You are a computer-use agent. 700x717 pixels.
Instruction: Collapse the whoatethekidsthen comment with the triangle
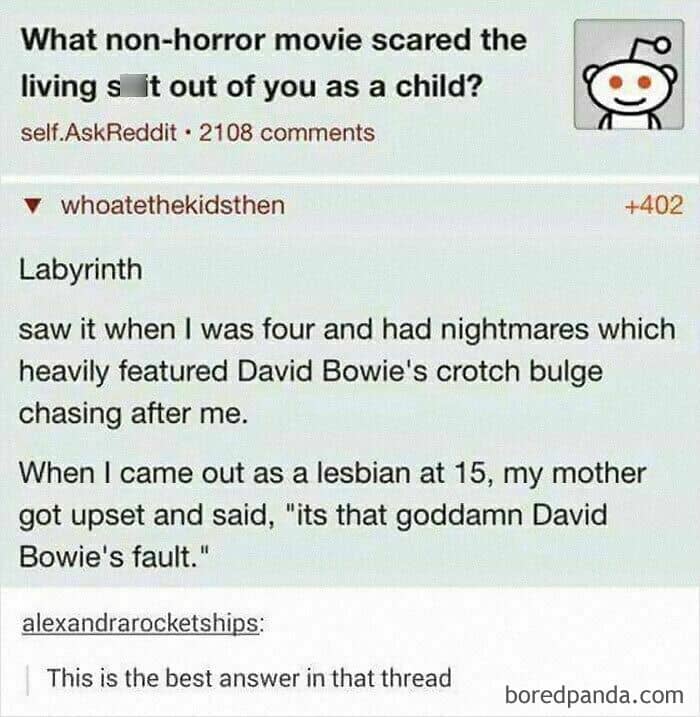point(32,206)
